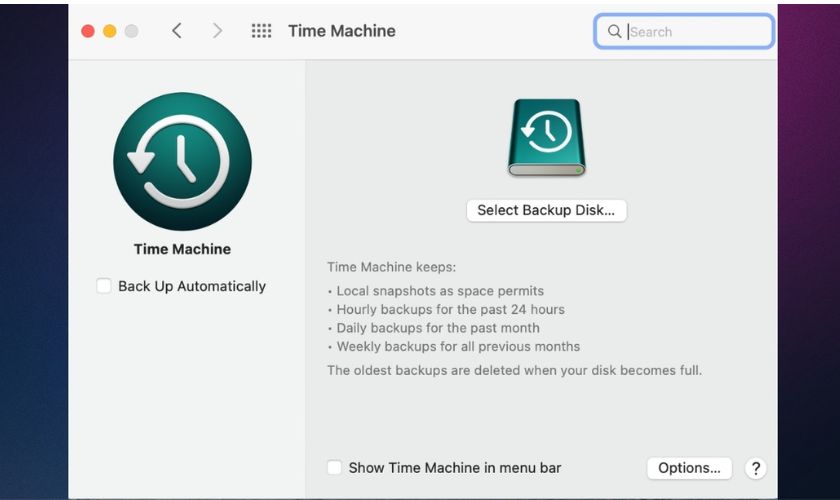
Task: Click 'Local snapshots as space permits' line
Action: click(x=440, y=291)
